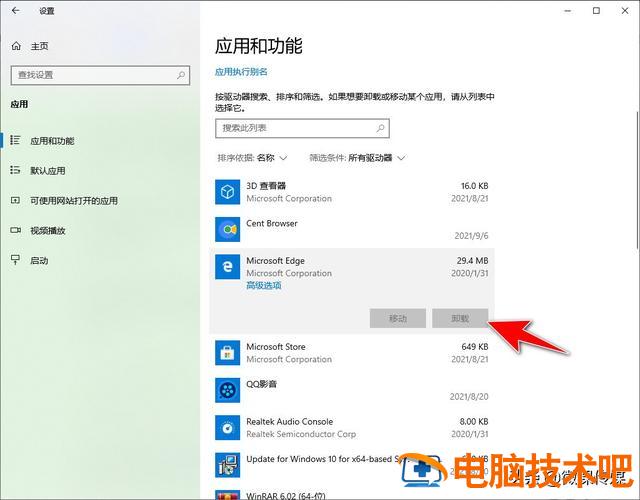The height and width of the screenshot is (500, 640).
Task: Click the 2021/9/6 install date
Action: (471, 236)
